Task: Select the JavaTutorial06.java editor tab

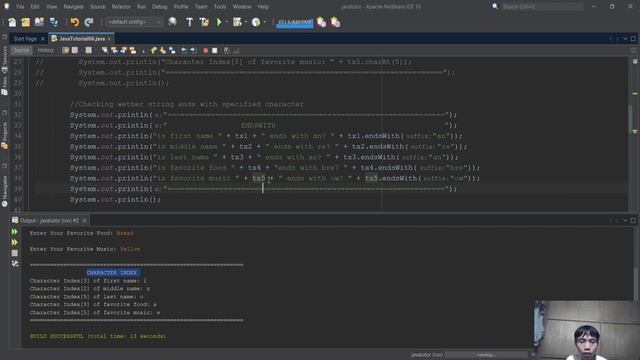Action: 82,39
